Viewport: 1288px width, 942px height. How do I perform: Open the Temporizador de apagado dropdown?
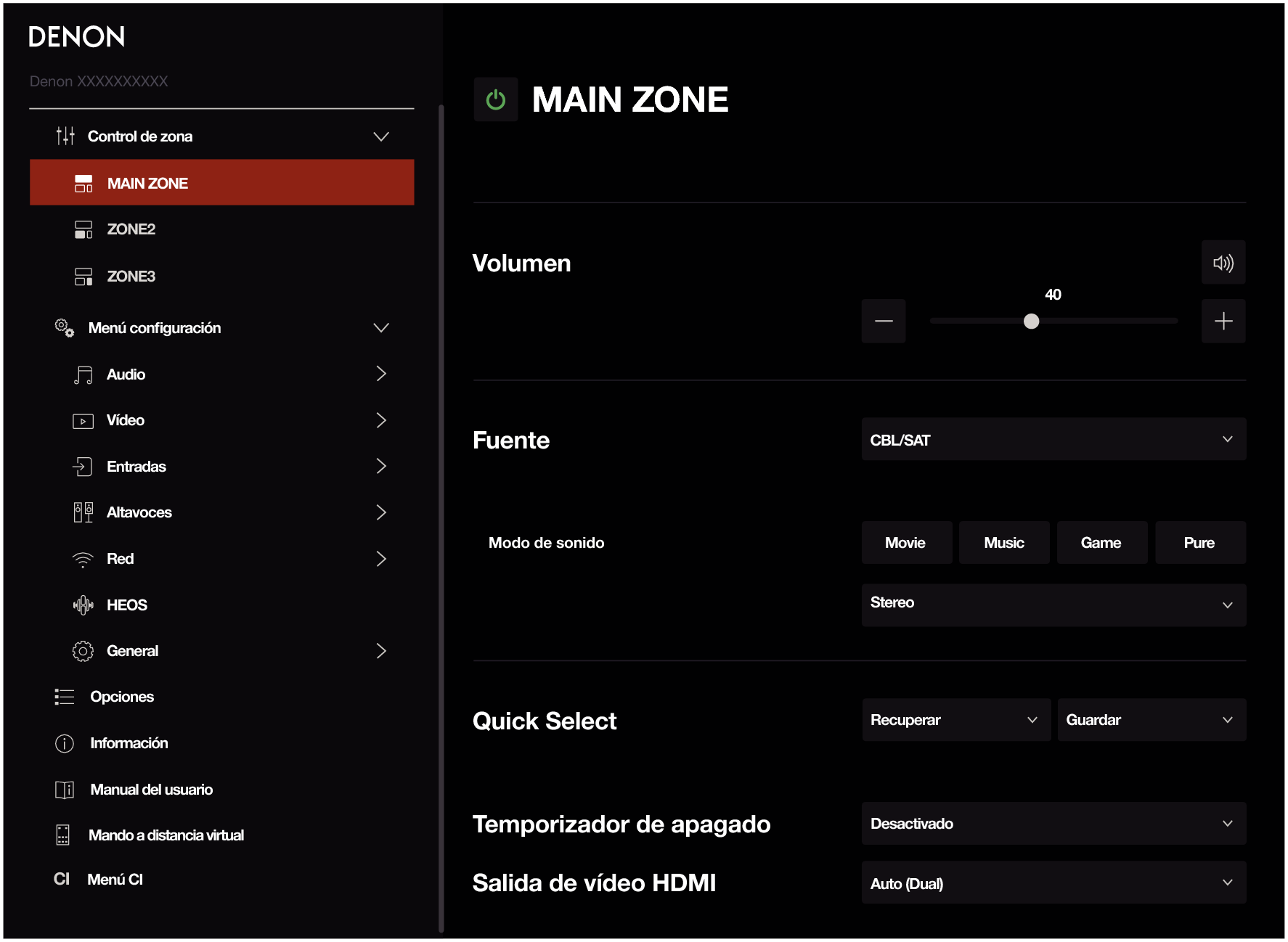pyautogui.click(x=1053, y=824)
